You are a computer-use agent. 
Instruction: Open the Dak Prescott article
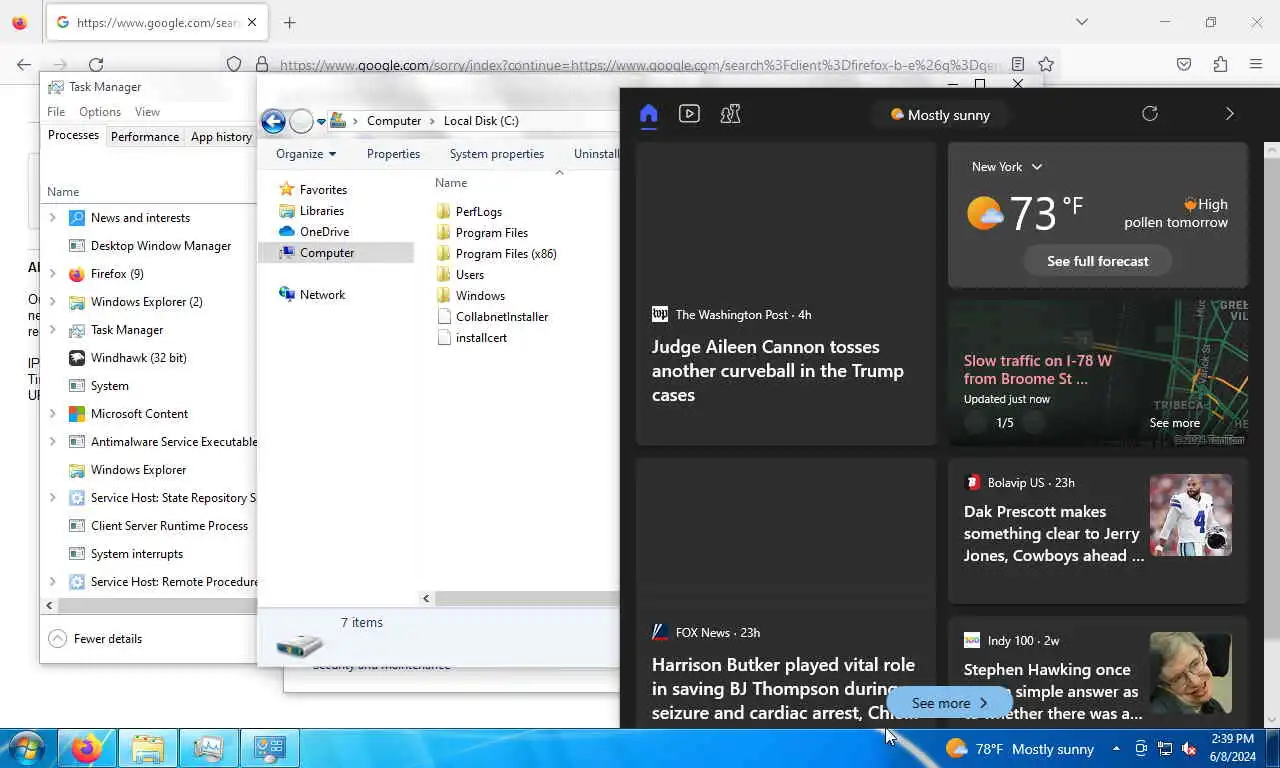coord(1054,534)
